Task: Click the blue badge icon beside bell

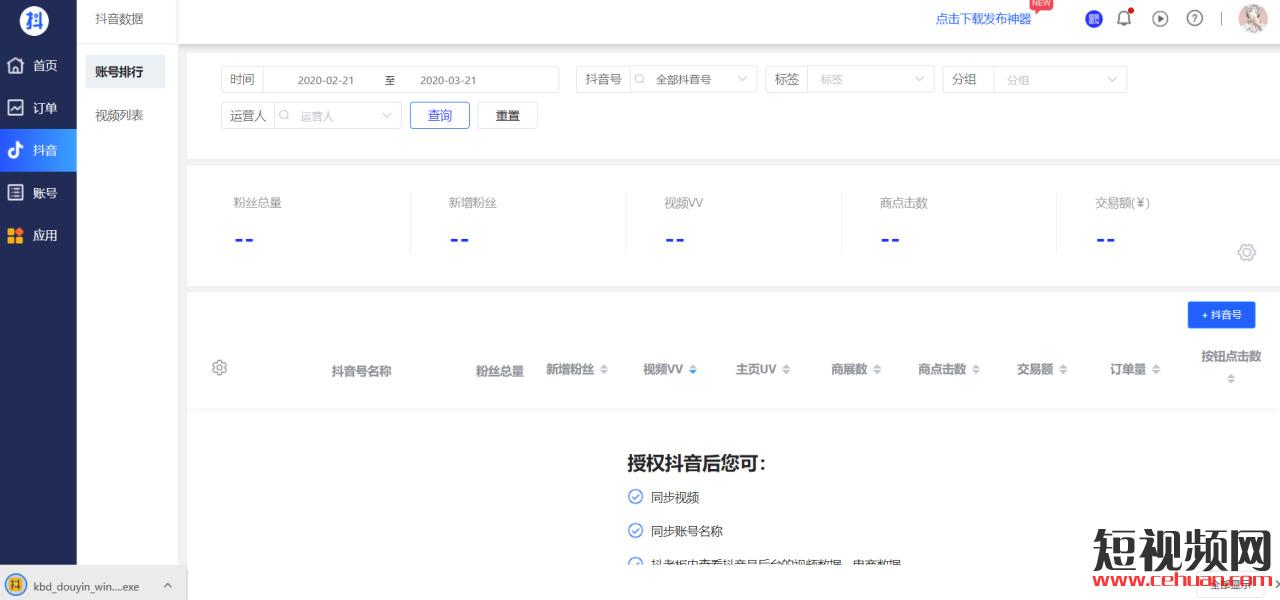Action: 1094,19
